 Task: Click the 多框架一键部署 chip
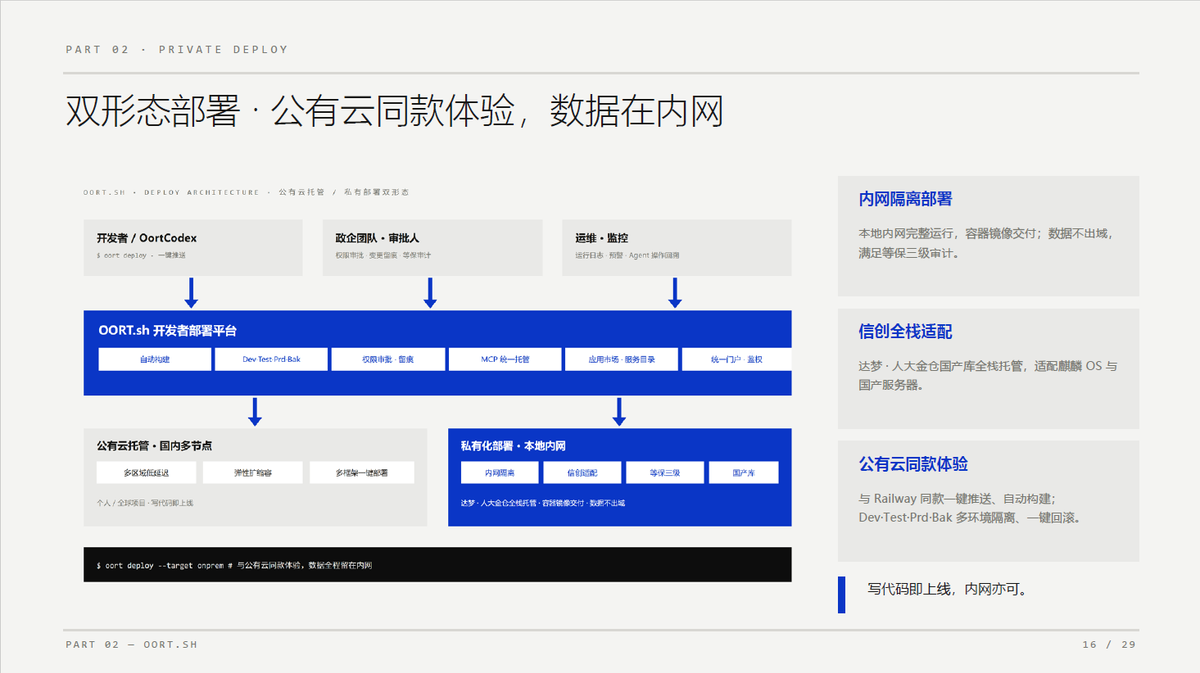[362, 473]
